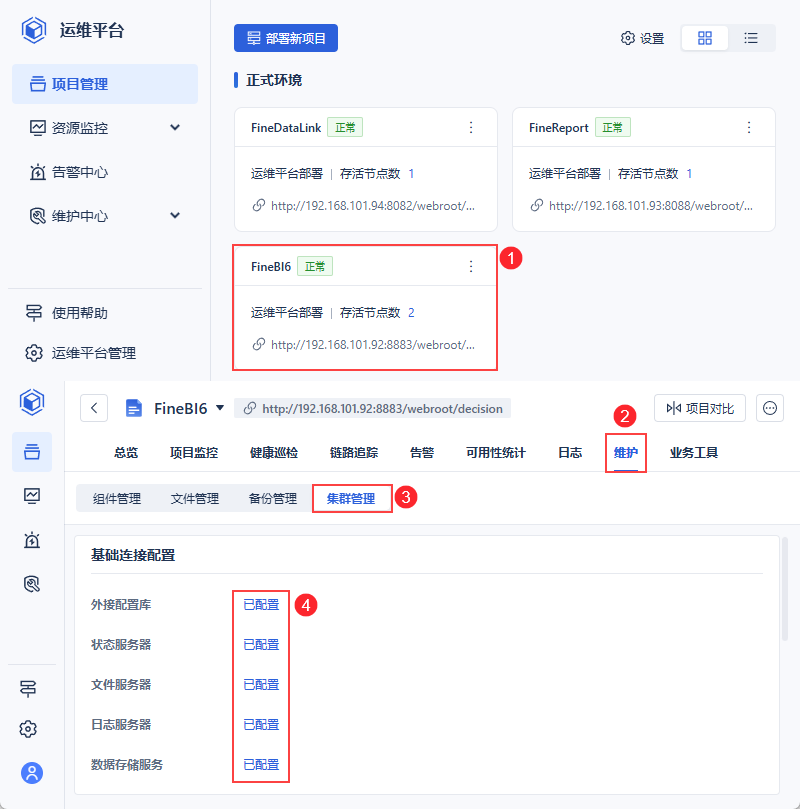
Task: Select collapsed sidebar alarm center icon
Action: (x=32, y=540)
